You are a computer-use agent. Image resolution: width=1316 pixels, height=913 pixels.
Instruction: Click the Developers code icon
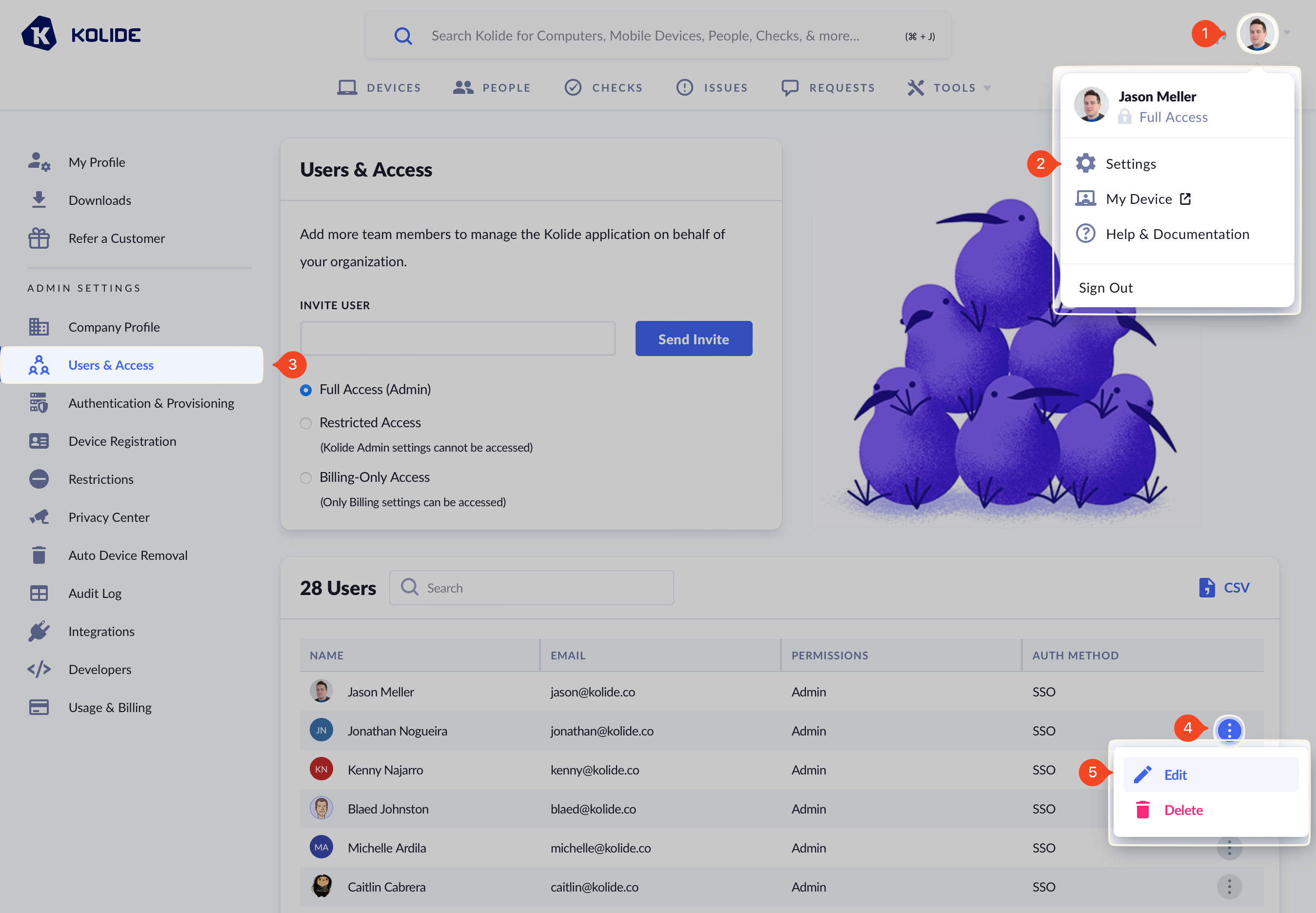(x=39, y=669)
